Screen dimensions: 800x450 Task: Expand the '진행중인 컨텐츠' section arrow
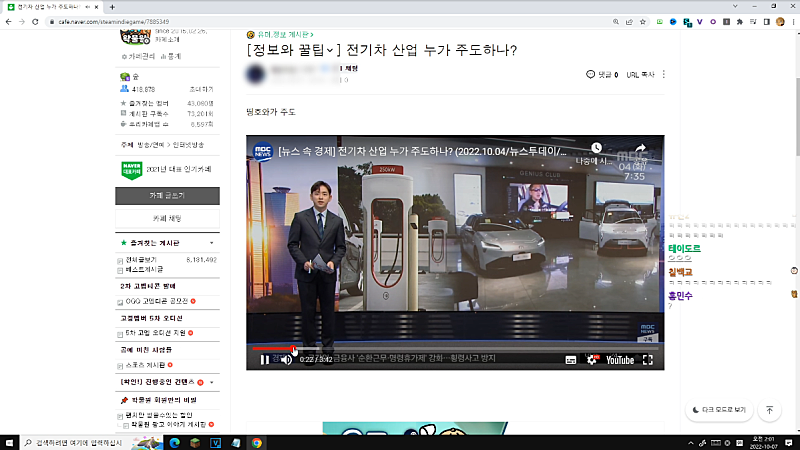(212, 382)
